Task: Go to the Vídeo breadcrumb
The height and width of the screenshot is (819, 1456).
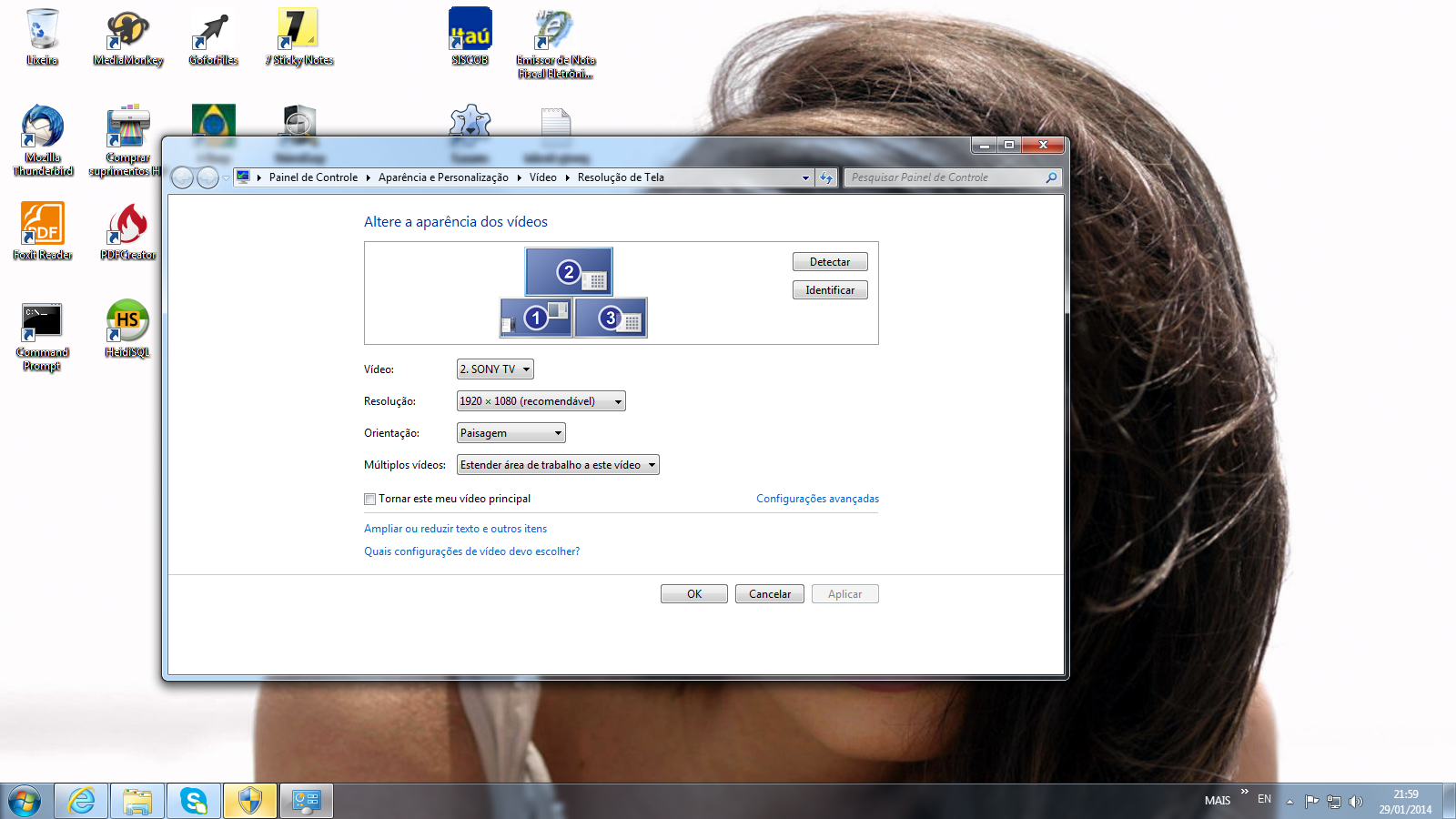Action: tap(543, 177)
